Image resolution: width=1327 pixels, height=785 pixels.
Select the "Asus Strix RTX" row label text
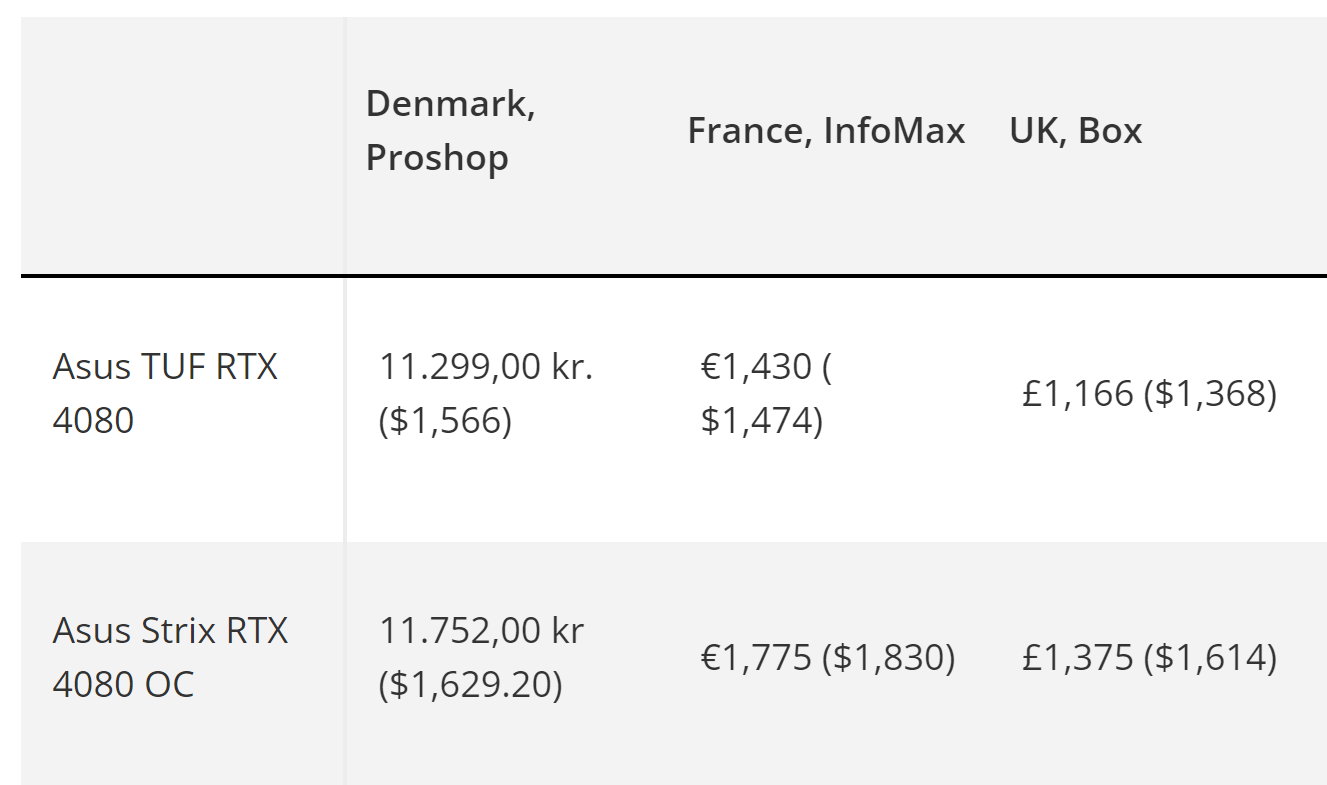point(170,631)
